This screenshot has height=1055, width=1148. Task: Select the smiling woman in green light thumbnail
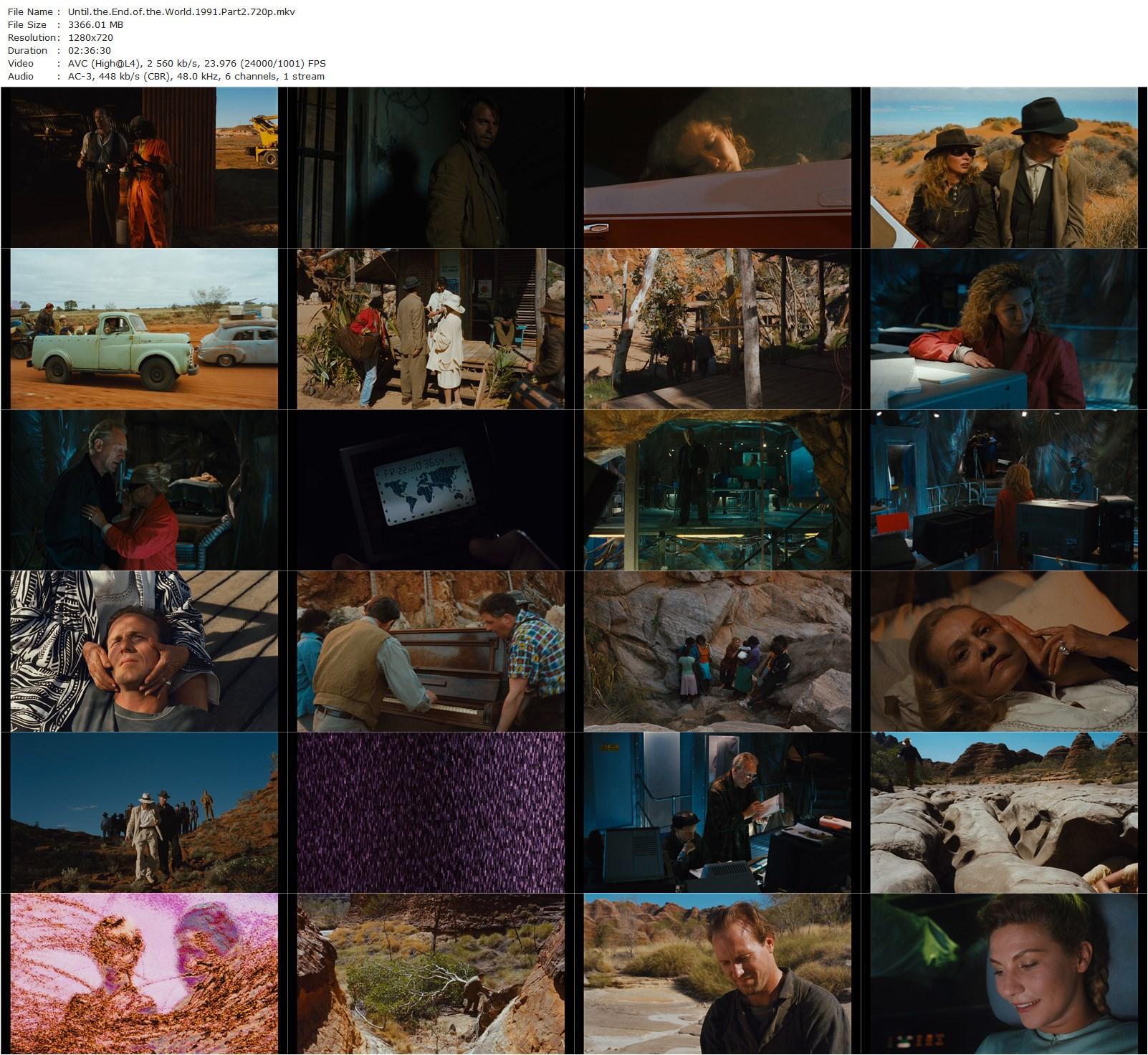1004,974
